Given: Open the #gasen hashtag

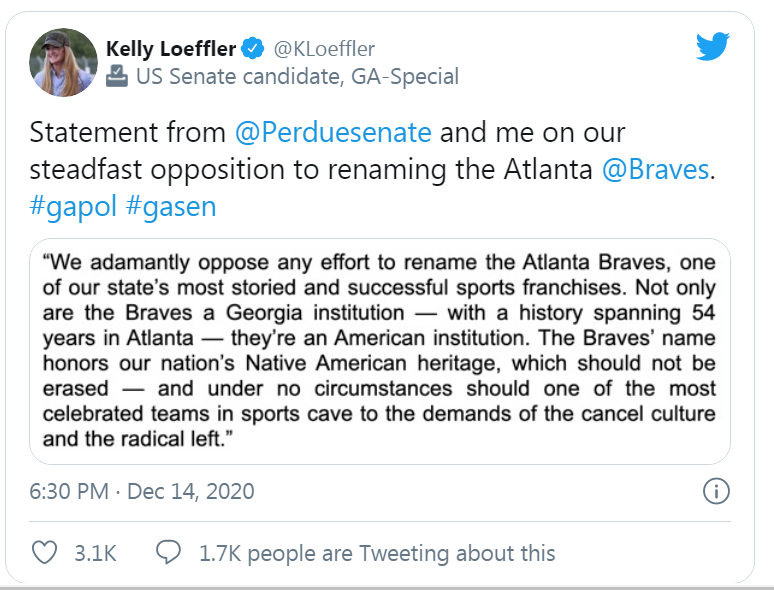Looking at the screenshot, I should click(171, 206).
